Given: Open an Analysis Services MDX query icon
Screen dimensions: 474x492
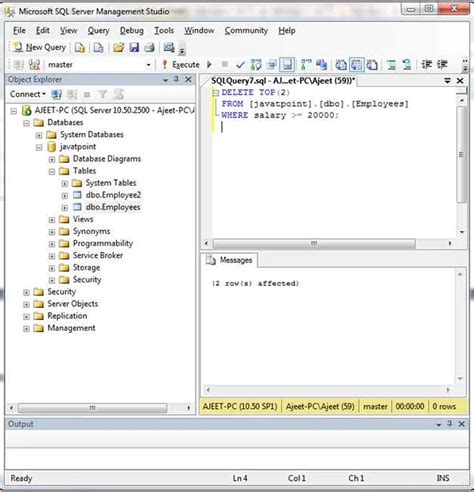Looking at the screenshot, I should tap(98, 48).
